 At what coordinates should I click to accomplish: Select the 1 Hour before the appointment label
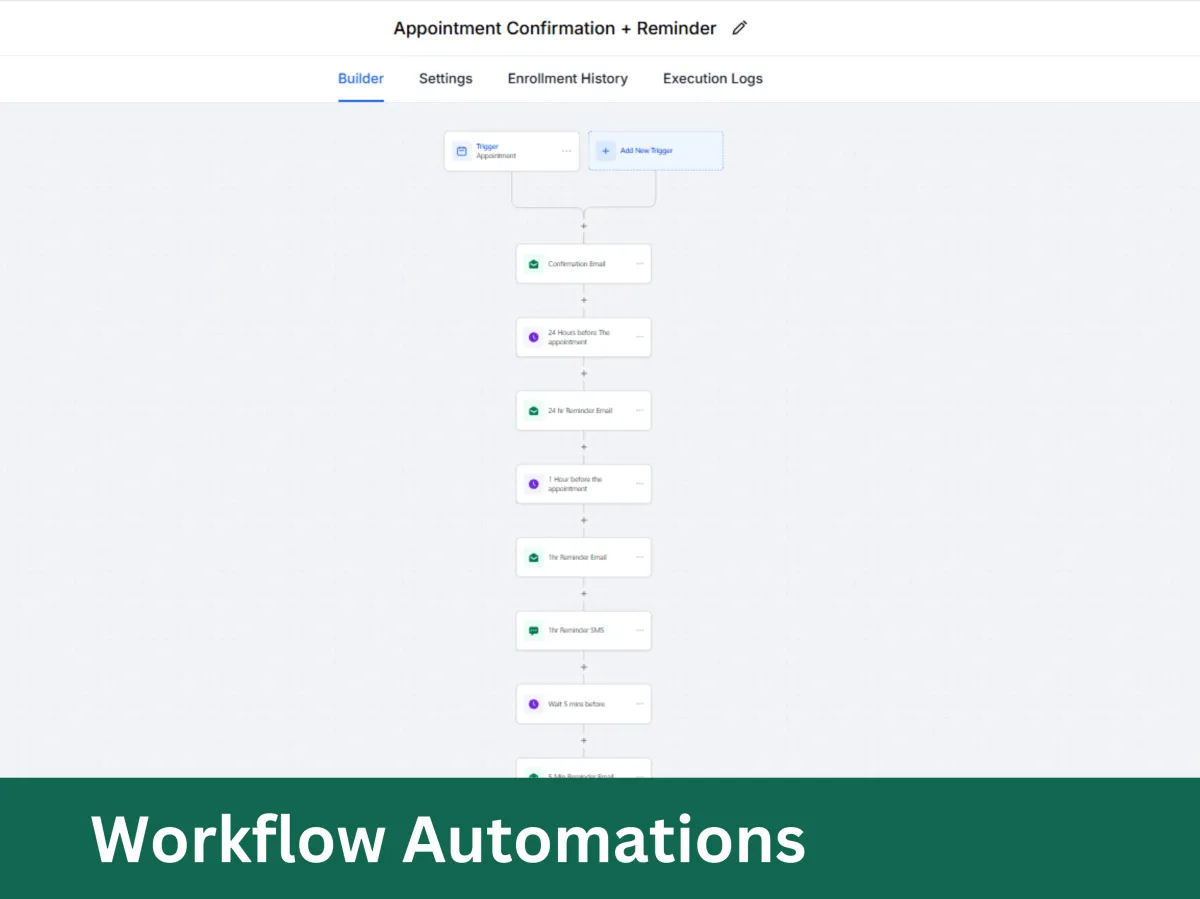[575, 484]
